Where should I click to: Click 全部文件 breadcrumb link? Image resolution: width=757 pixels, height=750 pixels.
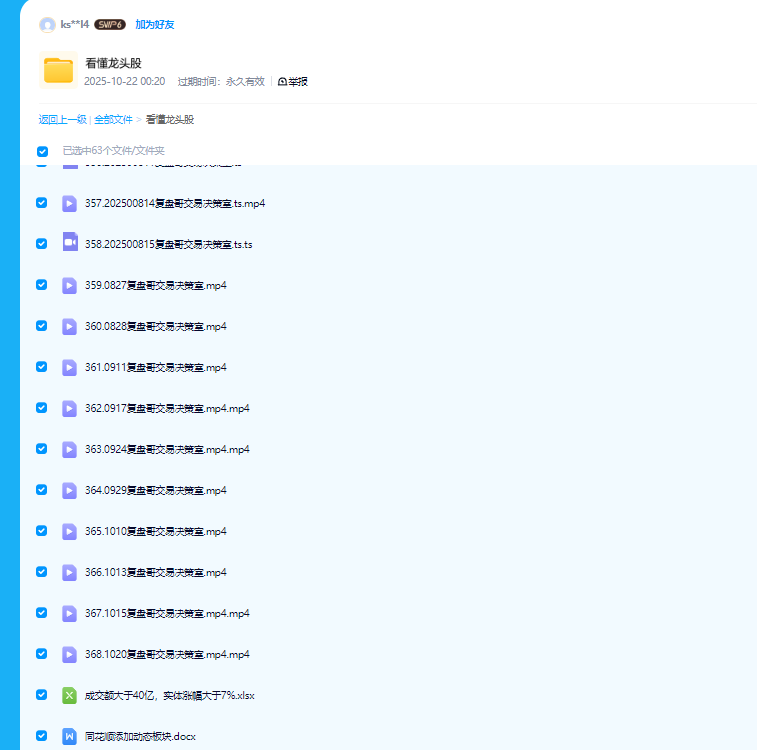(113, 119)
